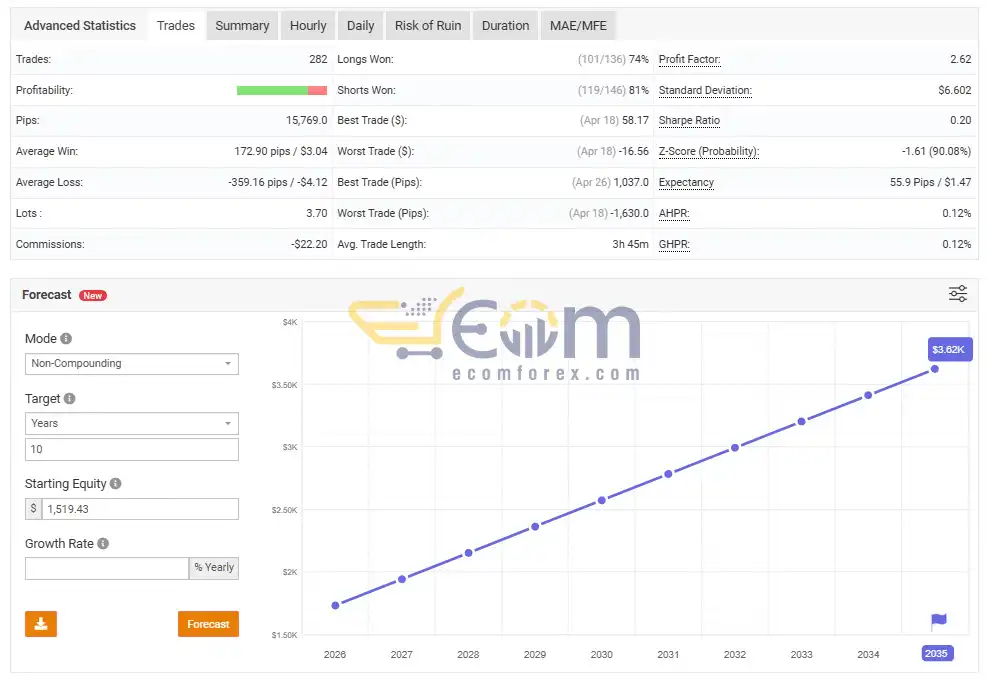
Task: Click the Profit Factor label link
Action: pos(689,59)
